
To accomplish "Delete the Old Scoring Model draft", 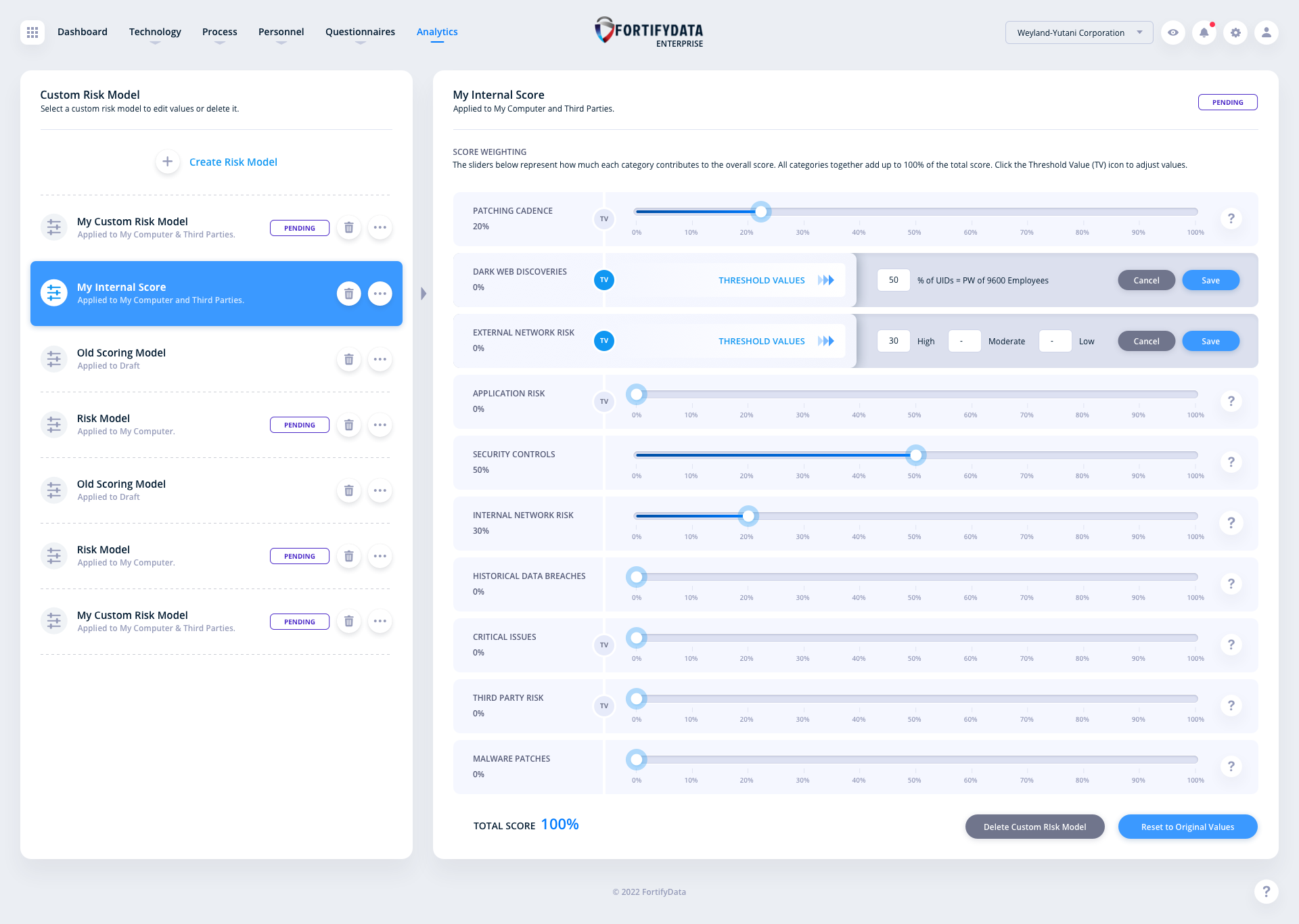I will click(x=349, y=359).
